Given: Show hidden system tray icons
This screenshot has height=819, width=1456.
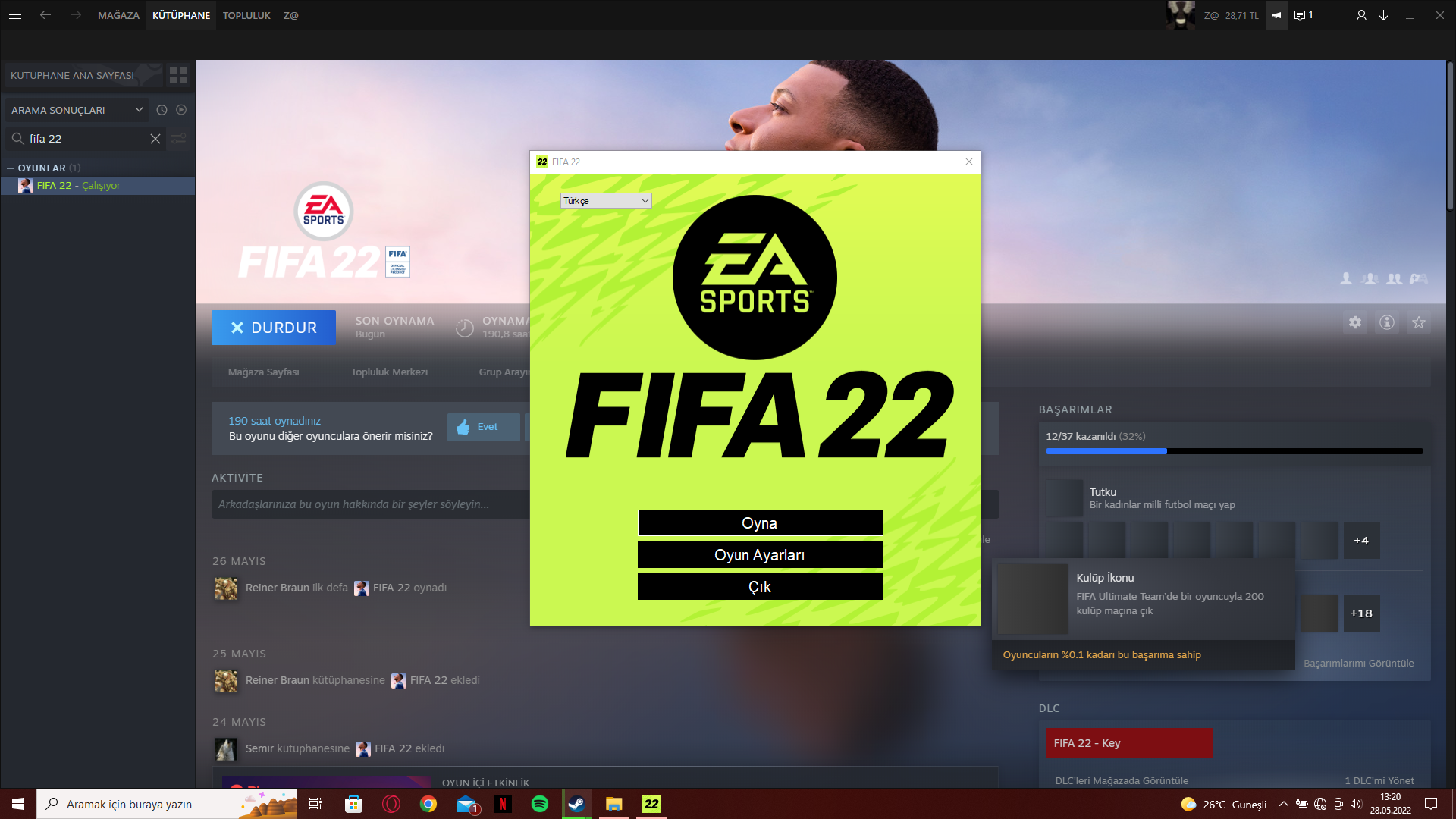Looking at the screenshot, I should tap(1283, 804).
